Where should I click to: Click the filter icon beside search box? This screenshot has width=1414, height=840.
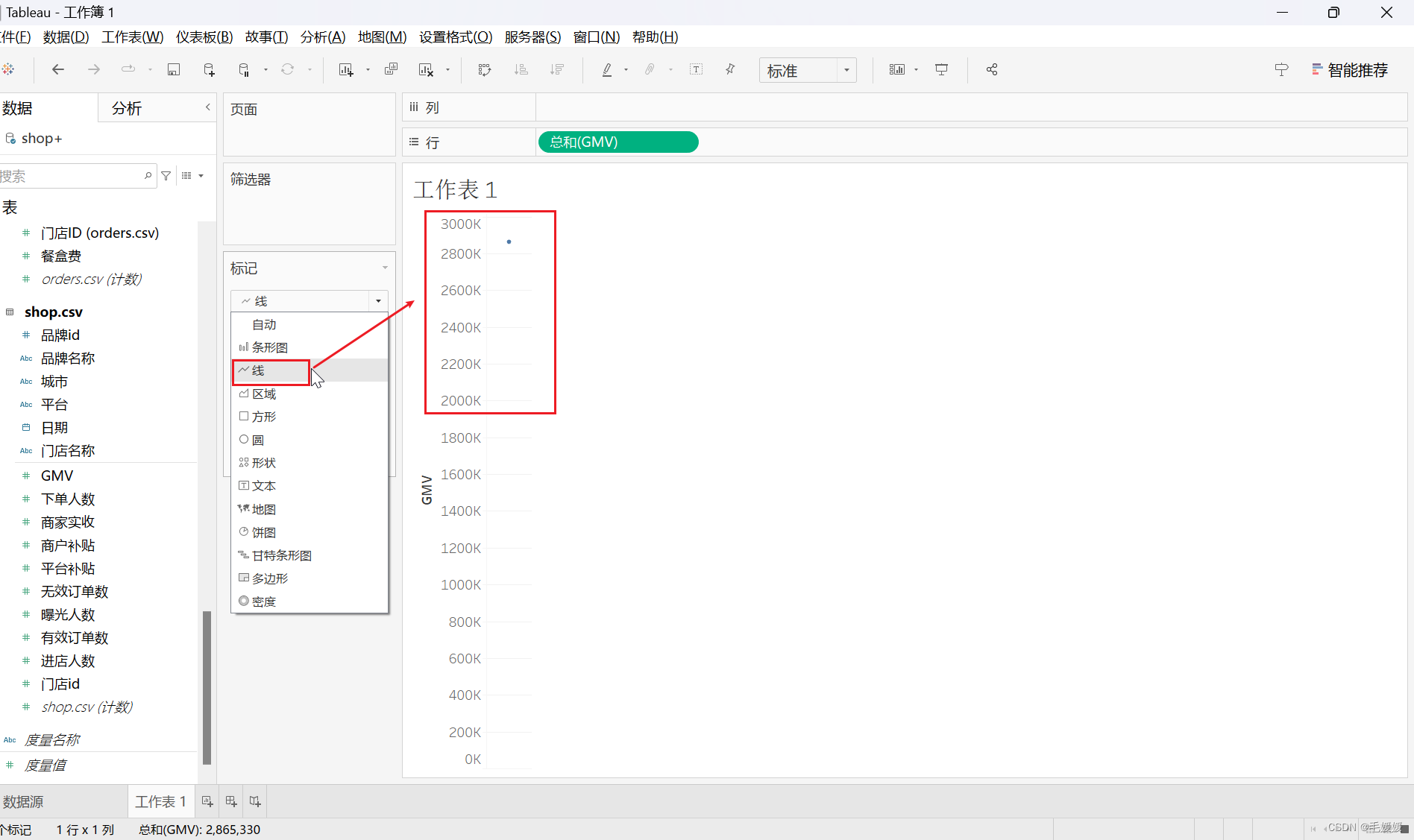point(166,176)
